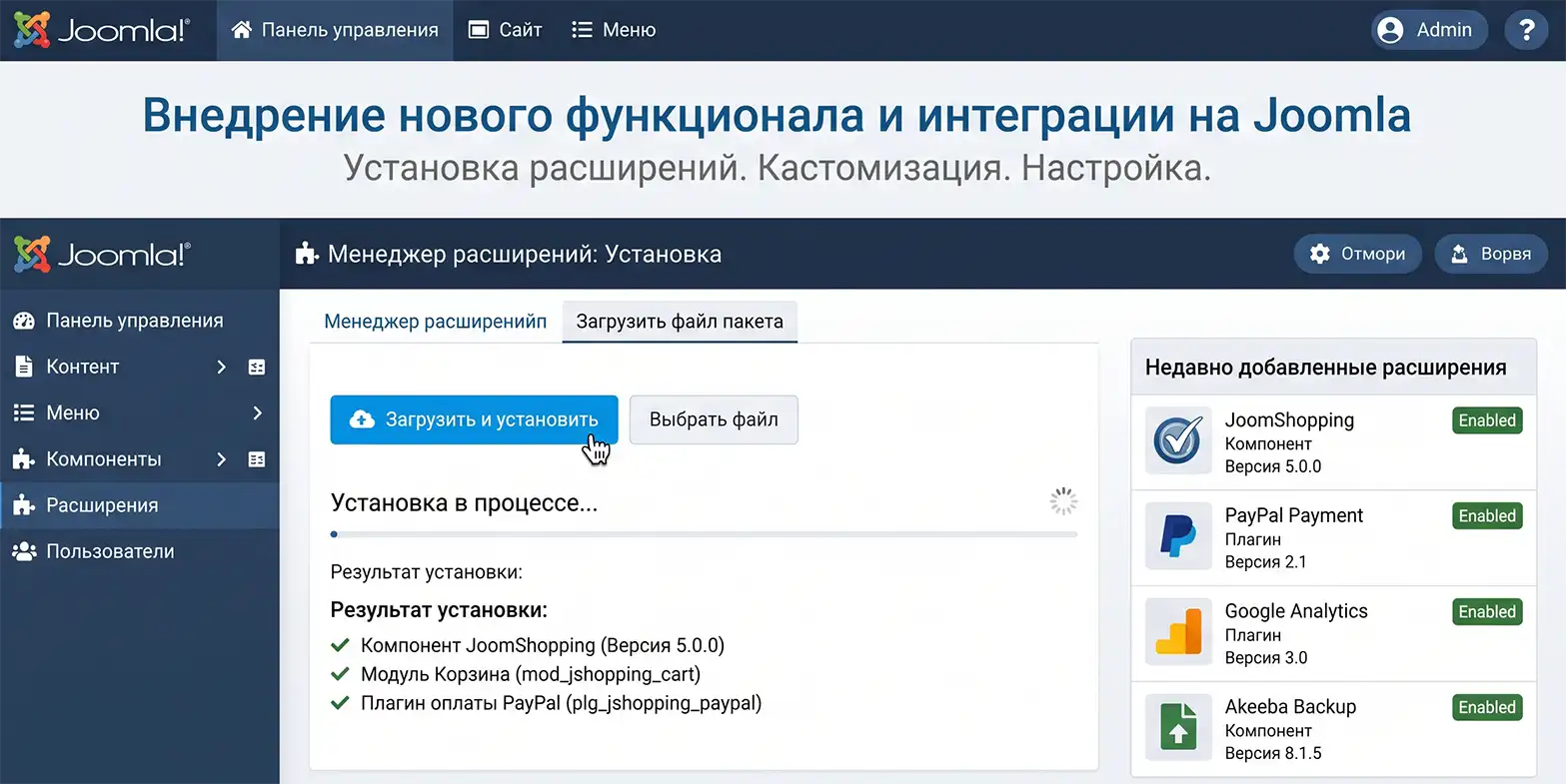Viewport: 1566px width, 784px height.
Task: Click the PayPal Payment plugin icon
Action: [x=1177, y=536]
